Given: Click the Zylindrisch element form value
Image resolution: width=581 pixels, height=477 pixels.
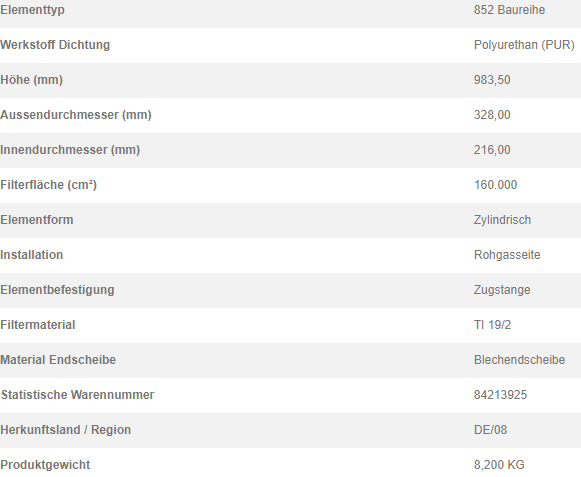Looking at the screenshot, I should [x=502, y=220].
